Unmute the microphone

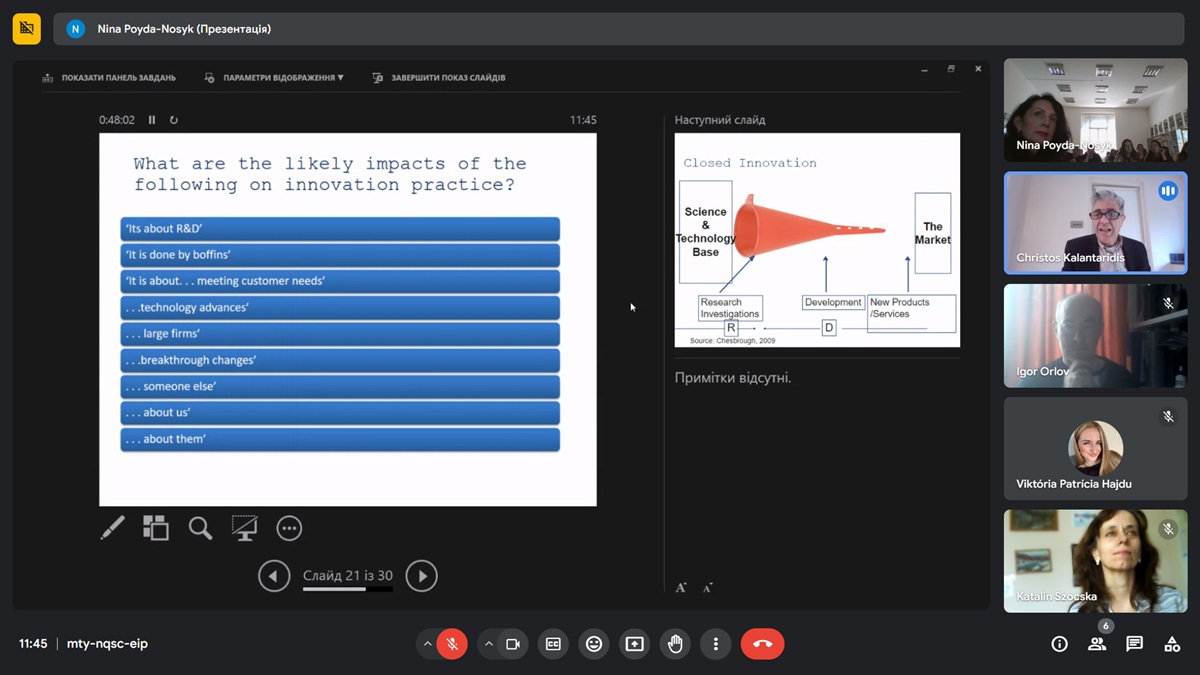(453, 644)
